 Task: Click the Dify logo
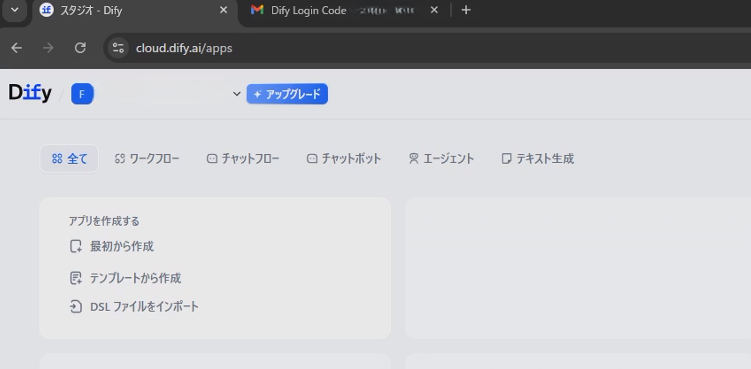click(x=30, y=93)
